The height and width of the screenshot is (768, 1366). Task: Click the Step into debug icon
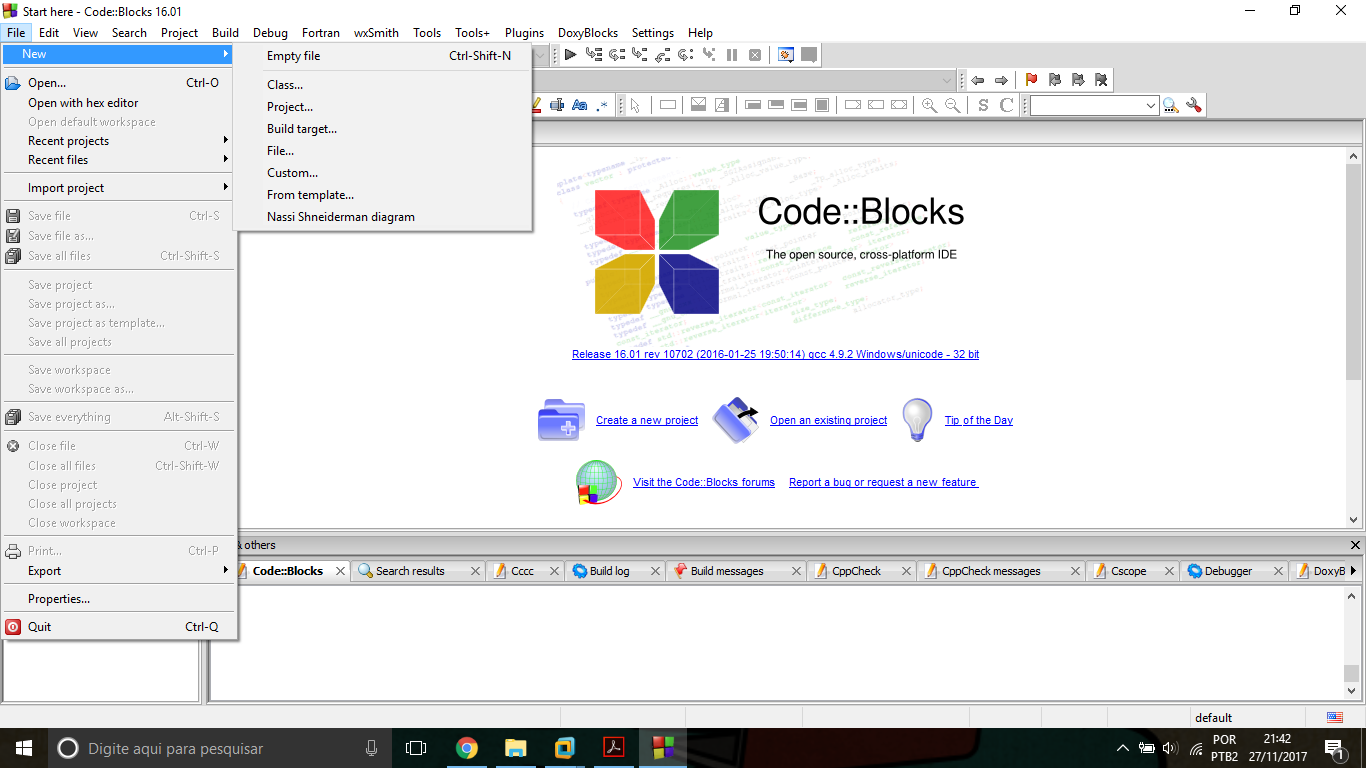(640, 55)
